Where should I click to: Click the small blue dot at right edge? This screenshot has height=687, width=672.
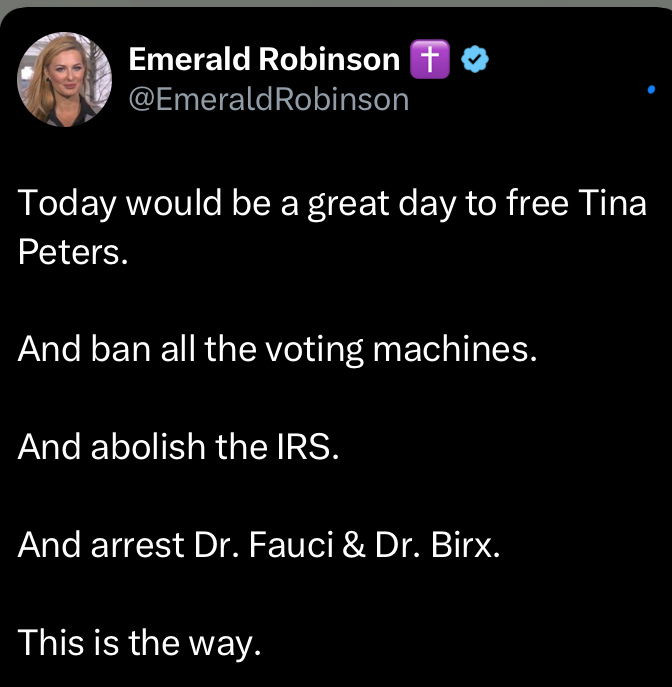[651, 90]
